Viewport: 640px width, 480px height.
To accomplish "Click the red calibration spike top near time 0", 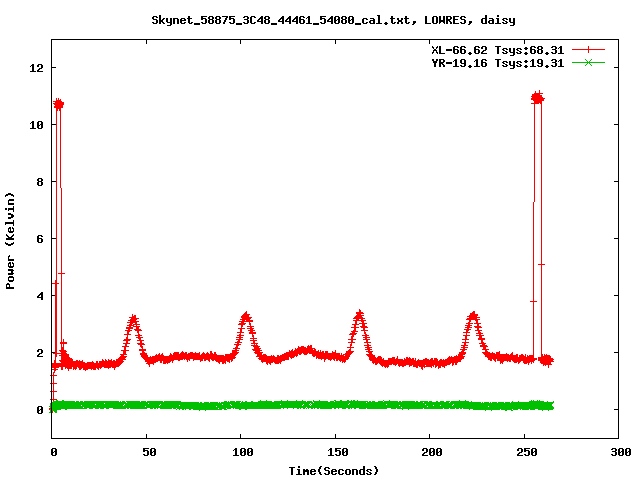I will click(x=59, y=104).
